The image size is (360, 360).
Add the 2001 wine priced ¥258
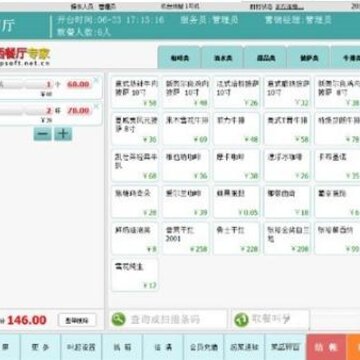[x=186, y=239]
